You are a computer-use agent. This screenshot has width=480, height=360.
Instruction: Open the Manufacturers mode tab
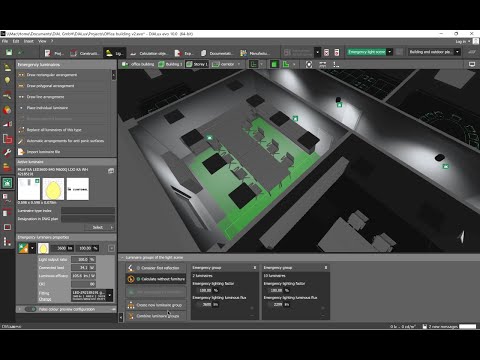(x=255, y=53)
